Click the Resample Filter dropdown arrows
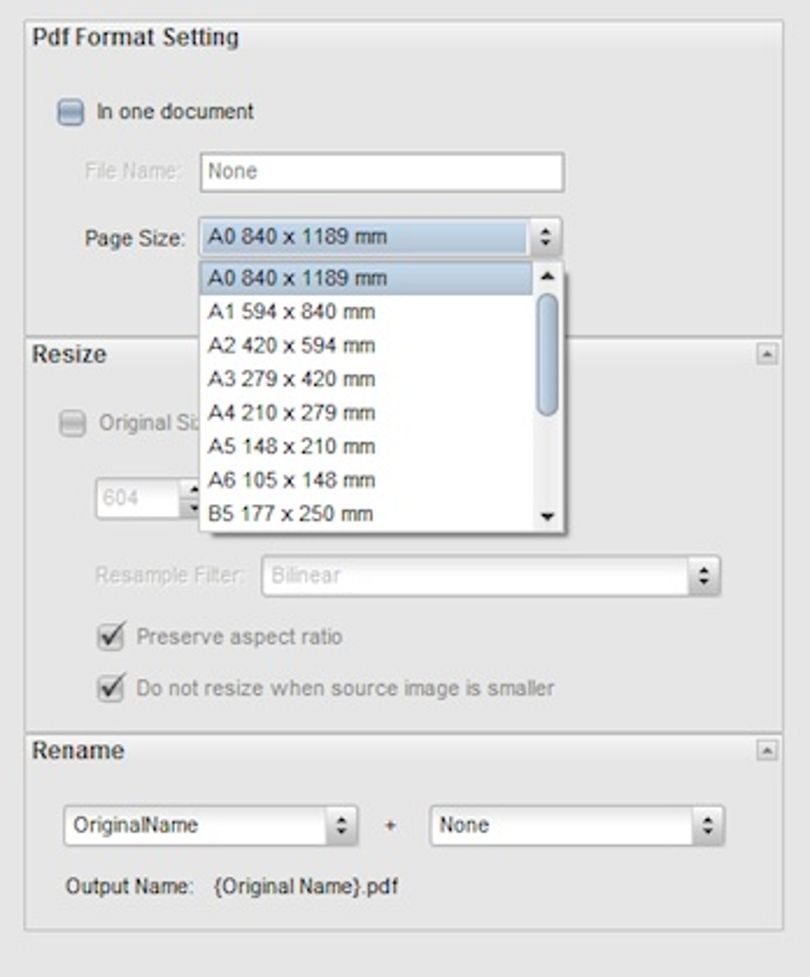The height and width of the screenshot is (977, 810). (x=704, y=575)
